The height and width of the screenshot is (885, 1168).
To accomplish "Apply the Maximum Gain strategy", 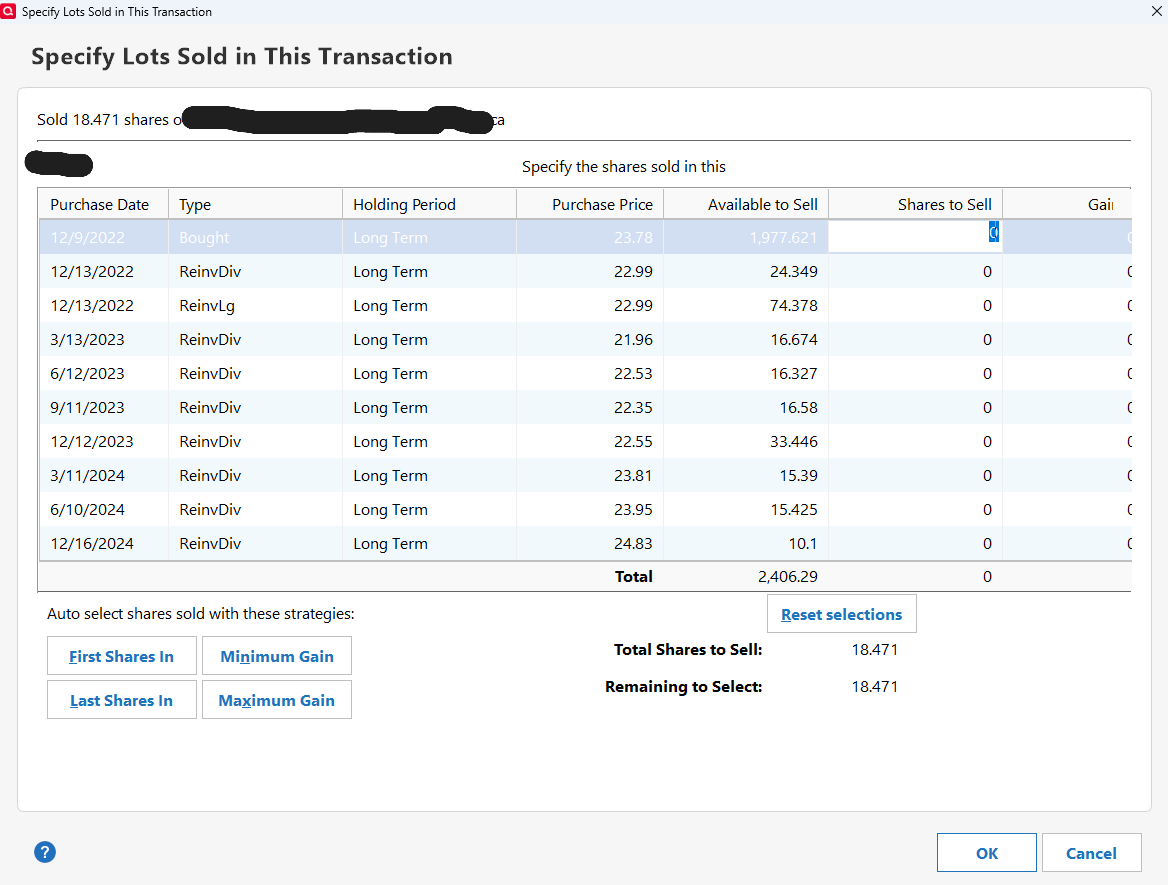I will 277,700.
